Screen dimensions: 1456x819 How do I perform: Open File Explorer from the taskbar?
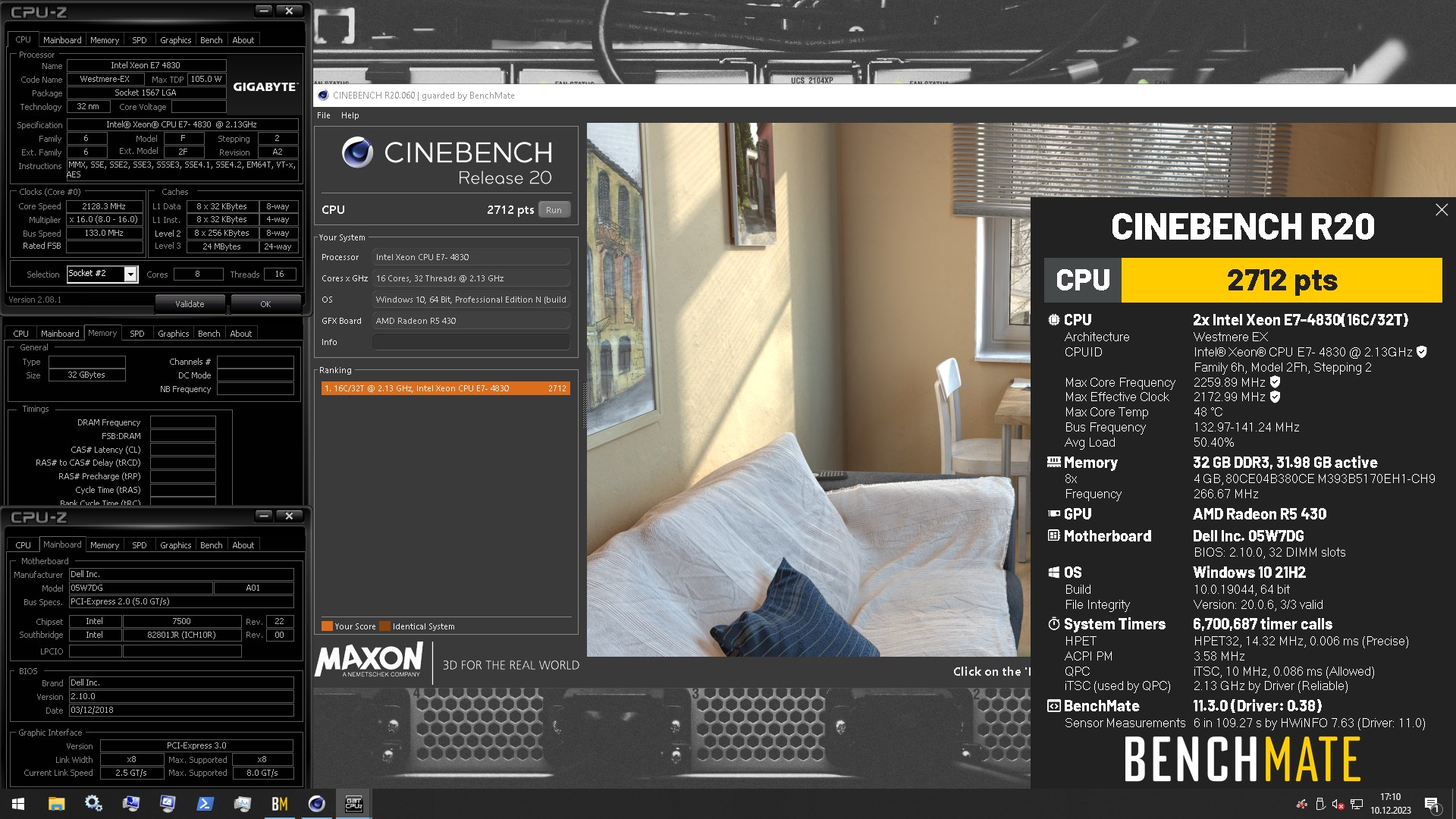click(x=56, y=804)
